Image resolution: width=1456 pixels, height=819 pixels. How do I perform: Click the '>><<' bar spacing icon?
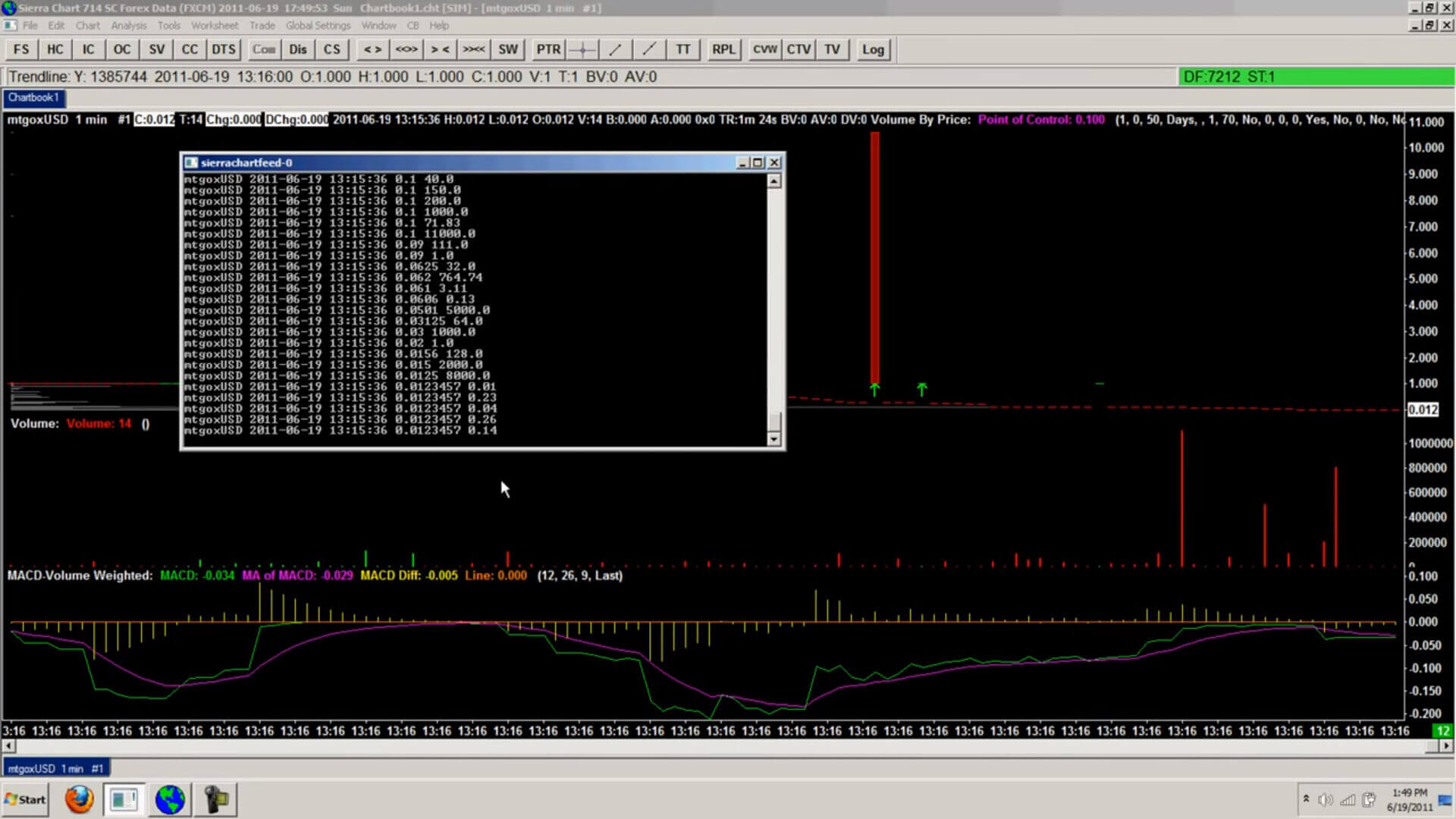coord(474,49)
